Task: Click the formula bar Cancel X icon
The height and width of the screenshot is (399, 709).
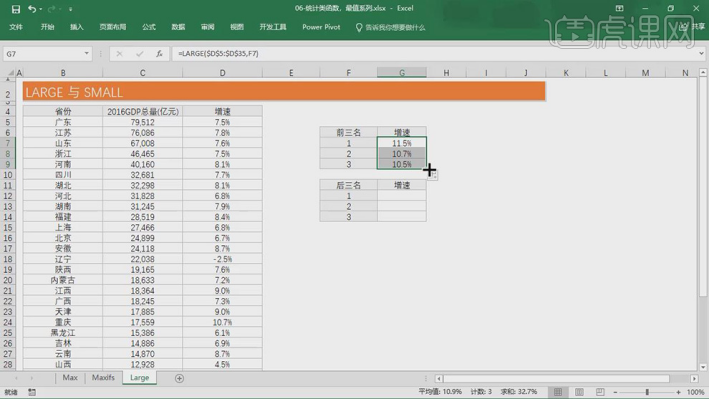Action: [119, 54]
